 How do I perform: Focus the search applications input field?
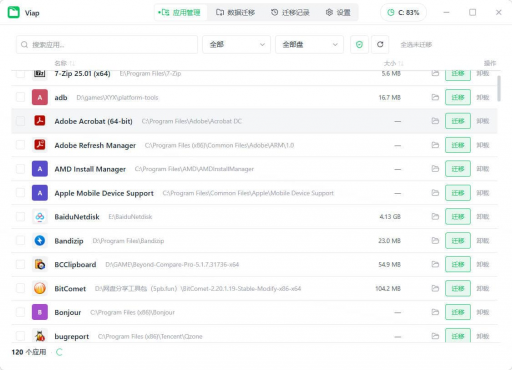click(x=107, y=44)
